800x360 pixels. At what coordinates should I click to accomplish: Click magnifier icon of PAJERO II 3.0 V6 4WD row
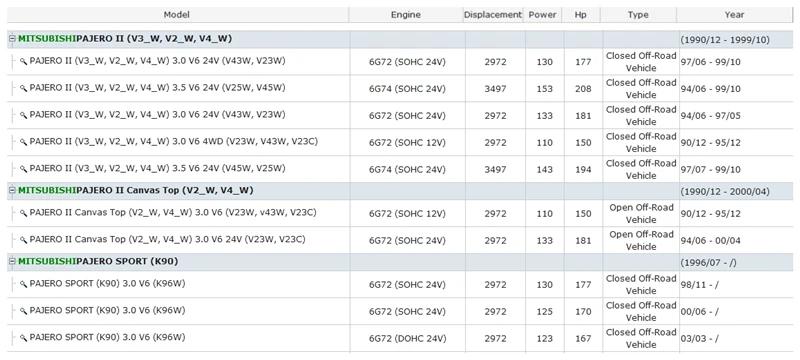(x=23, y=142)
